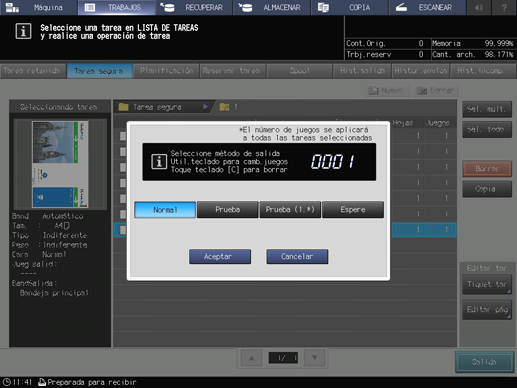Open the ESCANEAR tab
This screenshot has width=517, height=388.
(427, 7)
